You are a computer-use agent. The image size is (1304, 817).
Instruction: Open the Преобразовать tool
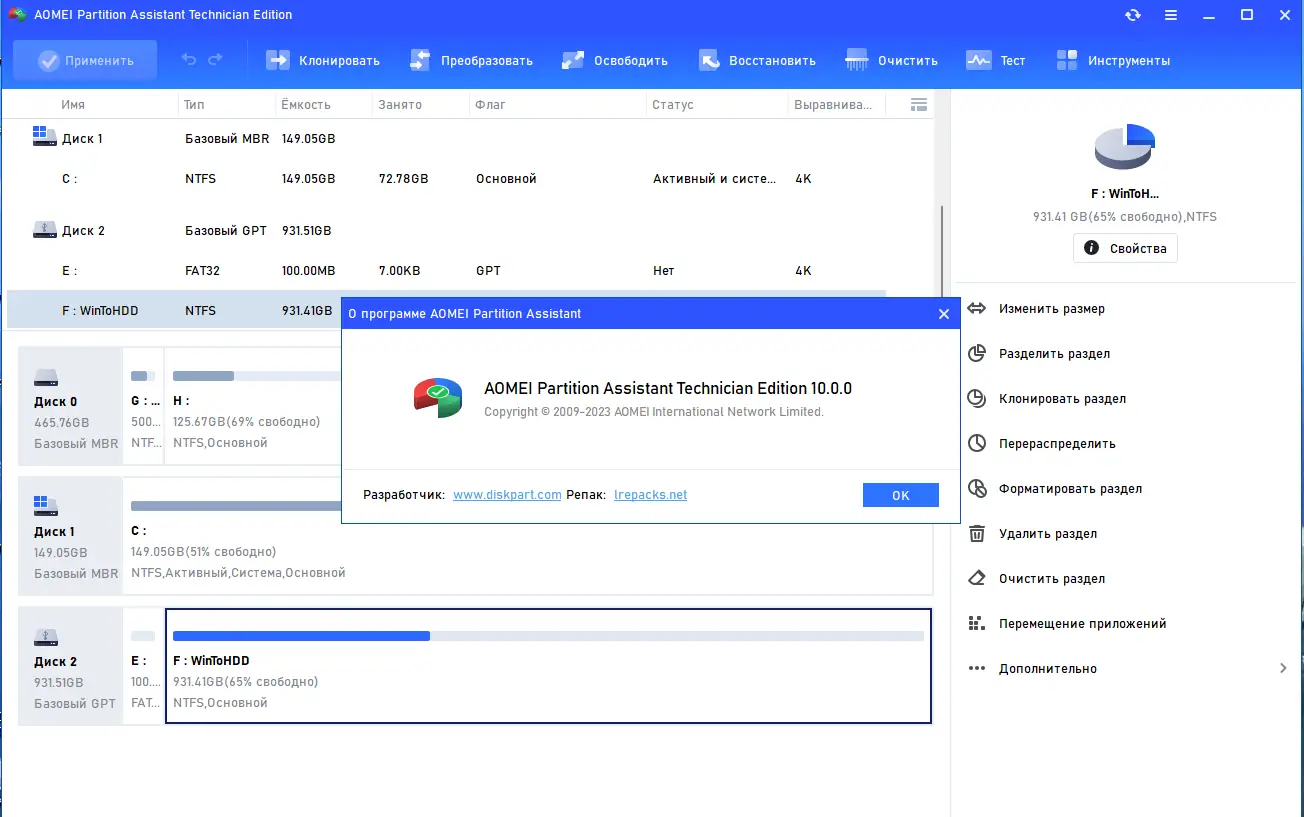point(472,60)
